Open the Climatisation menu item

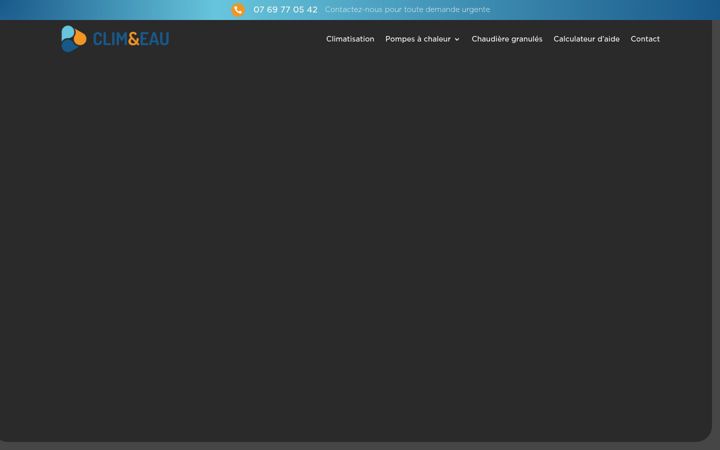350,39
